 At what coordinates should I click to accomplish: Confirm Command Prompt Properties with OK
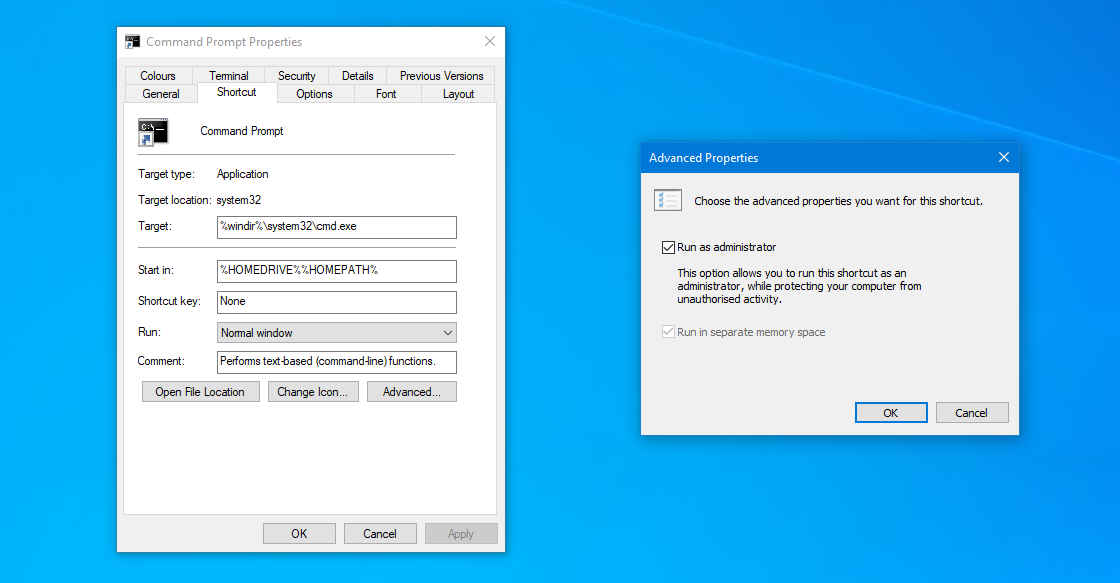pyautogui.click(x=299, y=534)
